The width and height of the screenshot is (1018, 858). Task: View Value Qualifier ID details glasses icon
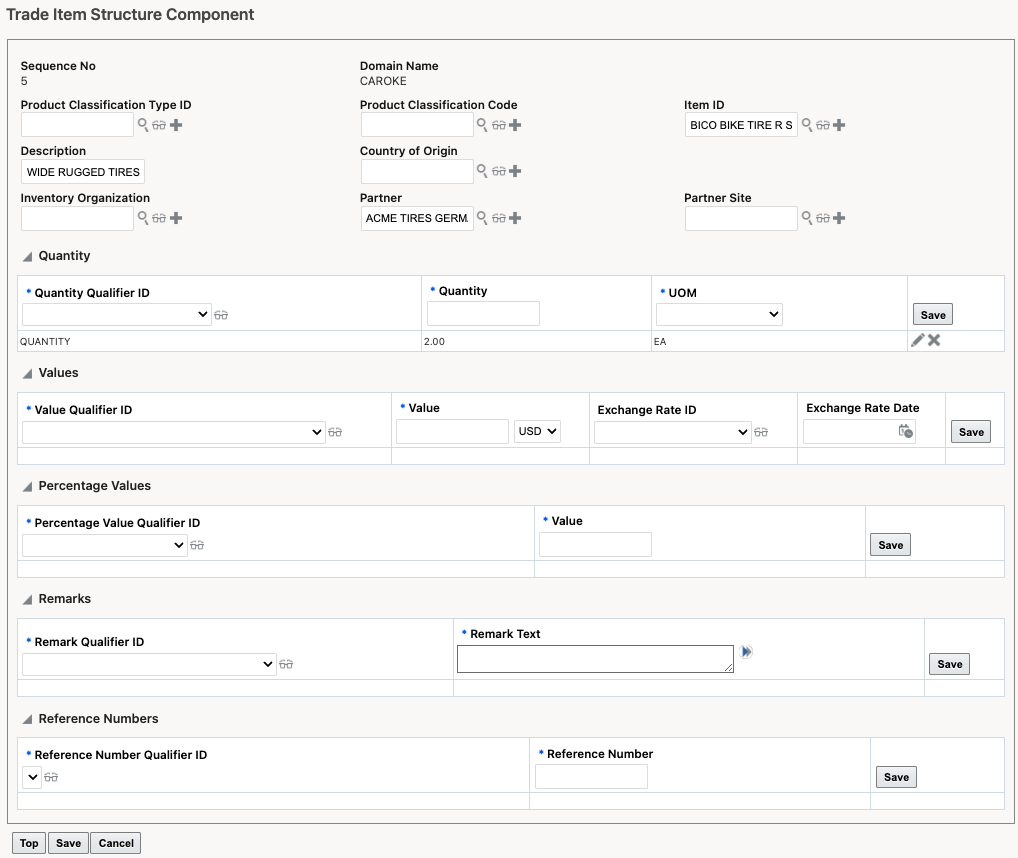tap(335, 432)
